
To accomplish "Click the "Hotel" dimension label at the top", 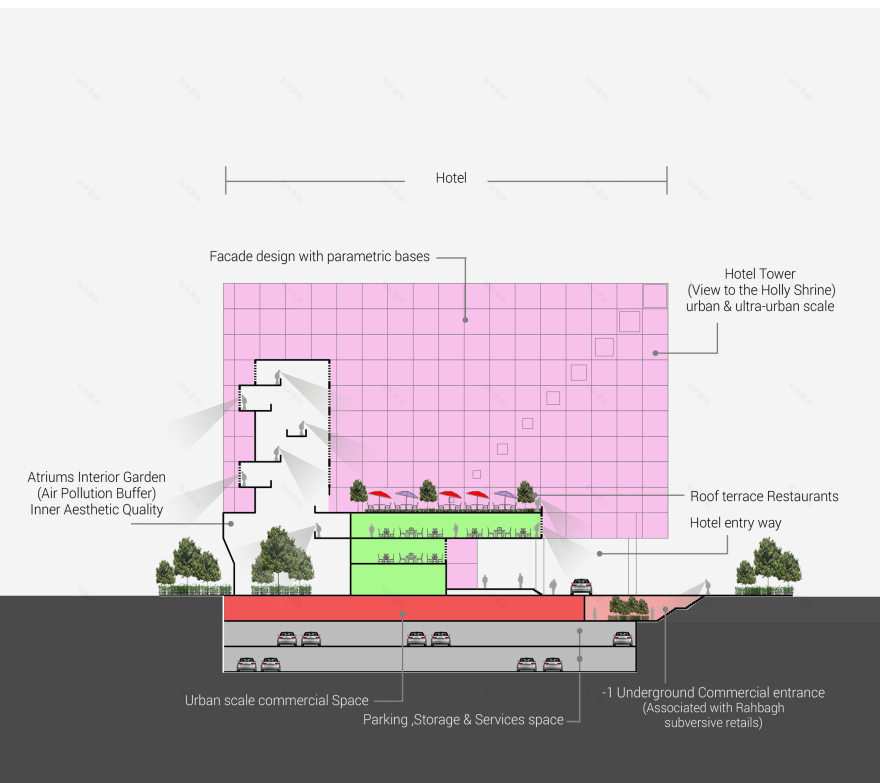I will point(451,178).
